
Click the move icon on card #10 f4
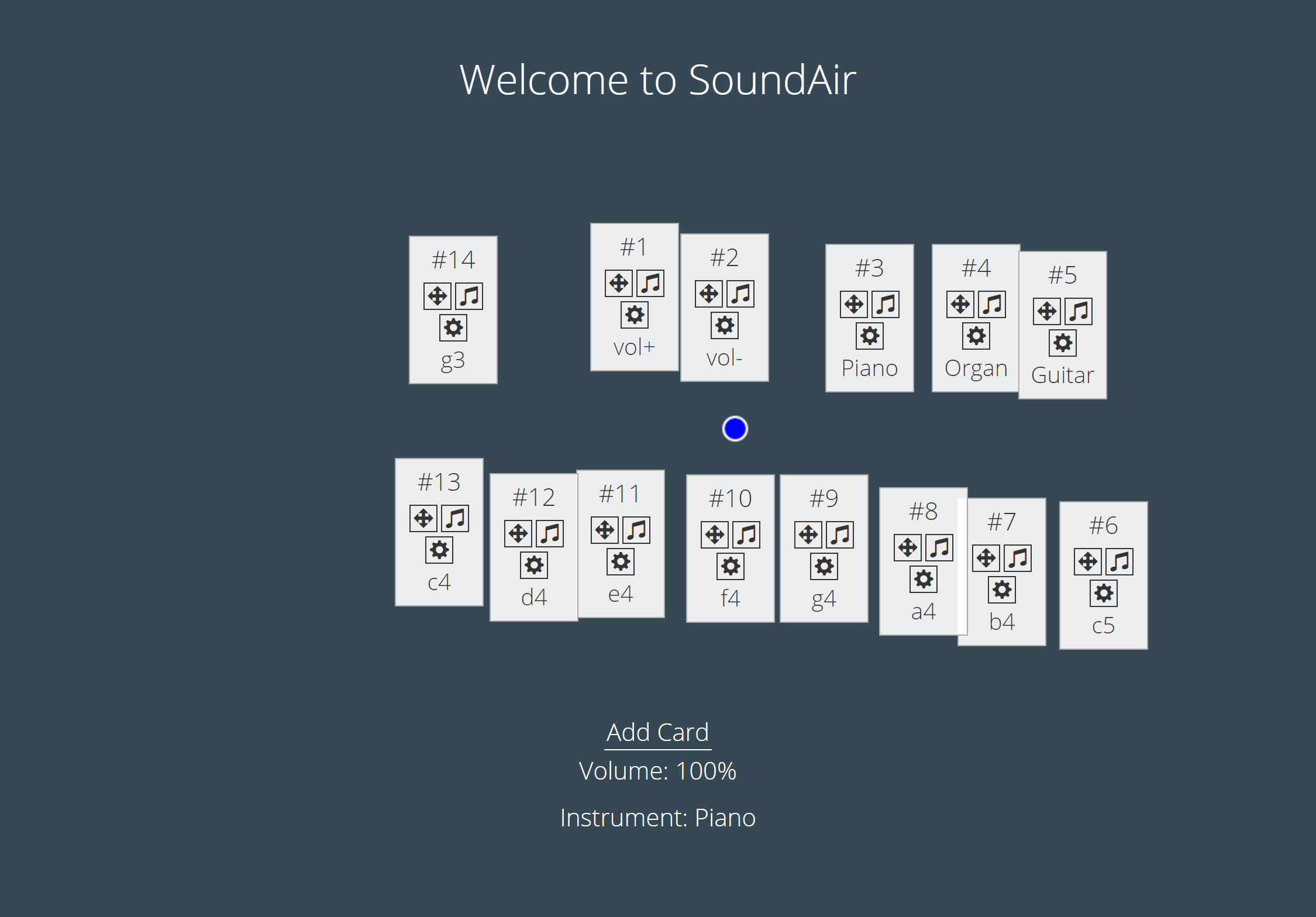click(715, 535)
